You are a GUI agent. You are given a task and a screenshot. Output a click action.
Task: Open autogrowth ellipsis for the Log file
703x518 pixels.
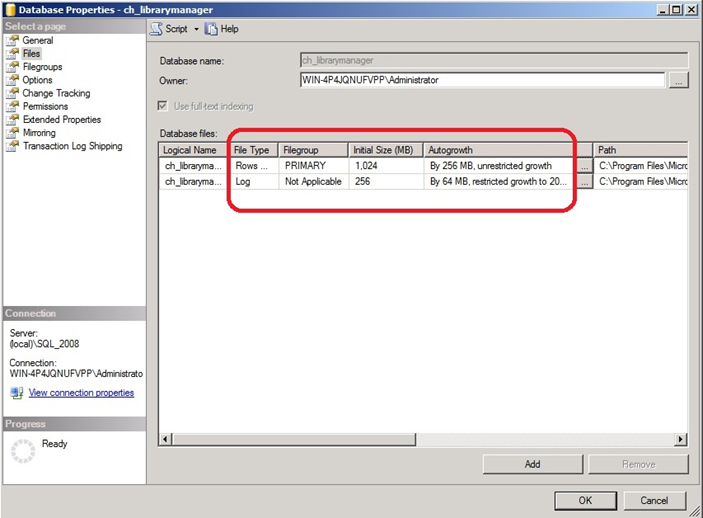pyautogui.click(x=584, y=182)
